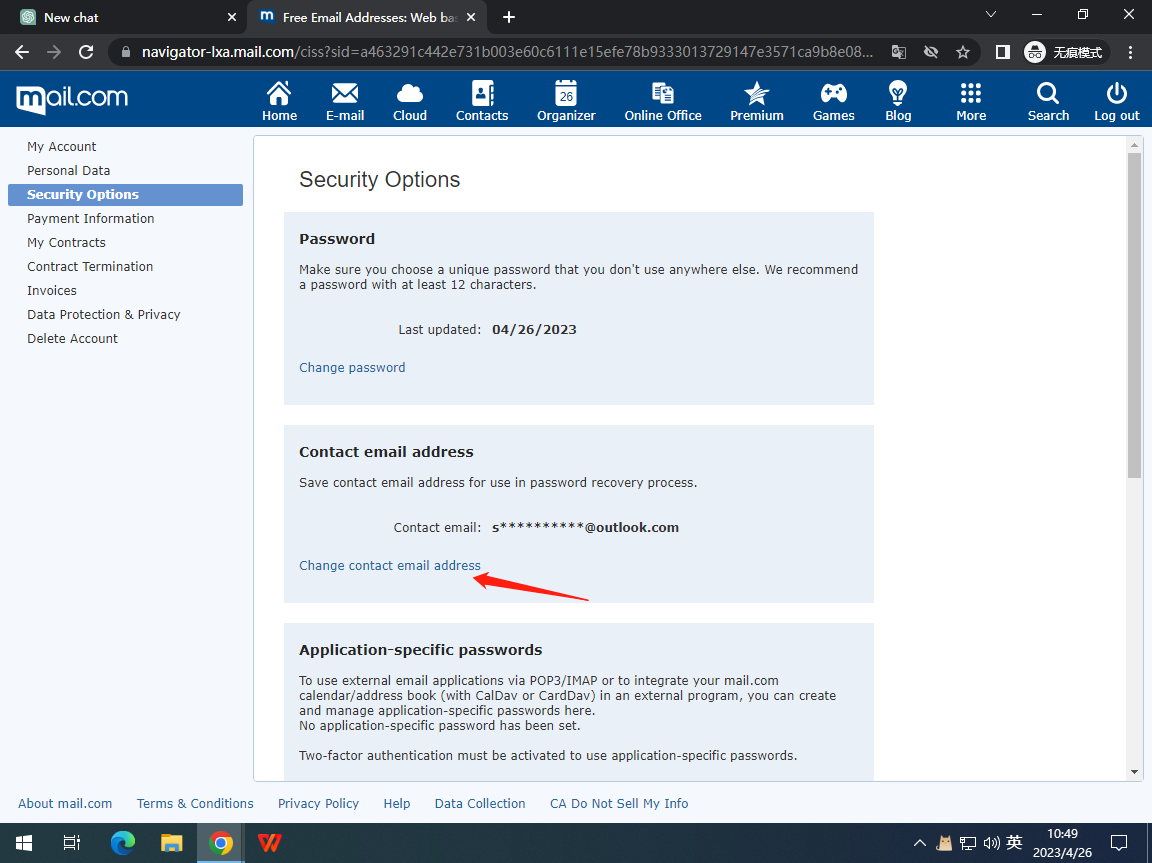This screenshot has height=863, width=1152.
Task: Click the Change password link
Action: [352, 367]
